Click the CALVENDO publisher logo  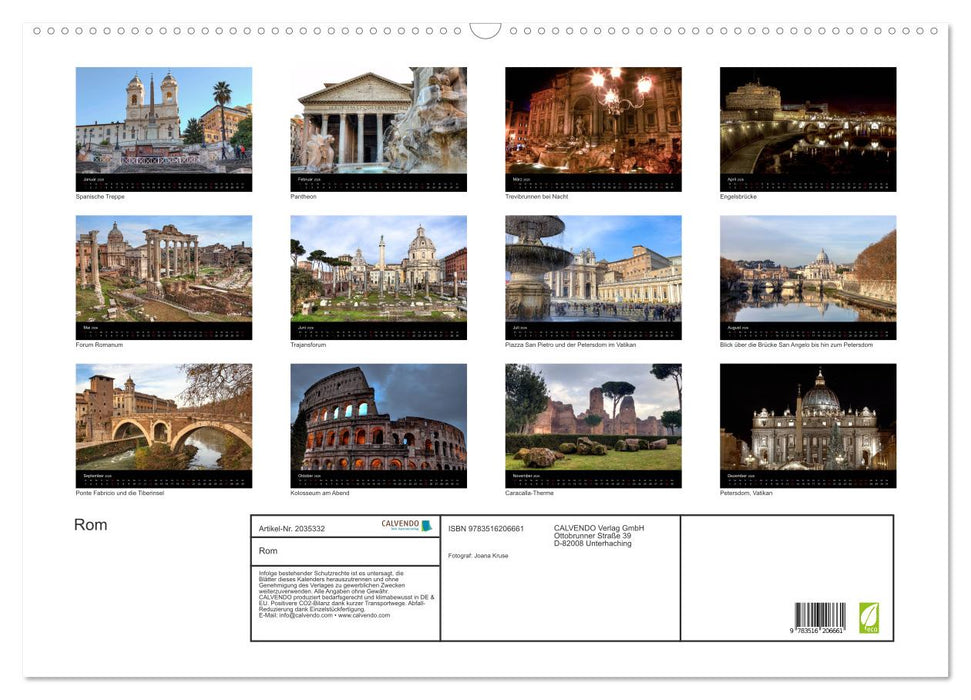click(x=400, y=525)
